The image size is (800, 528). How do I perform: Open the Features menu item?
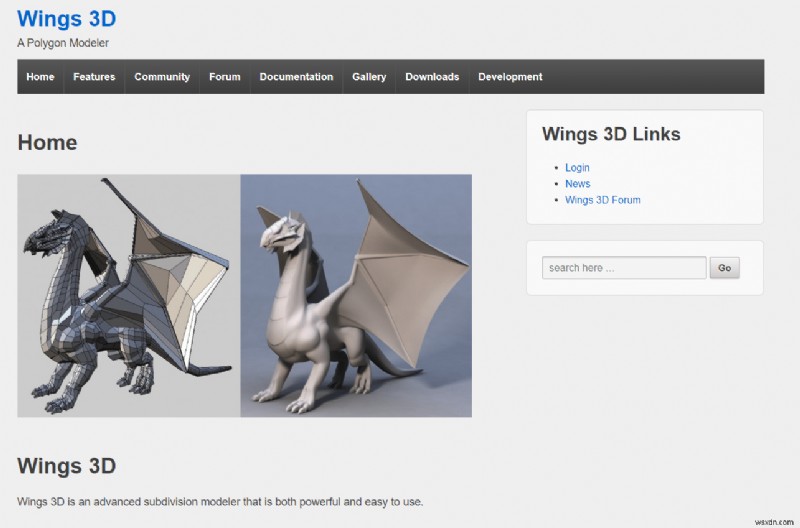94,77
